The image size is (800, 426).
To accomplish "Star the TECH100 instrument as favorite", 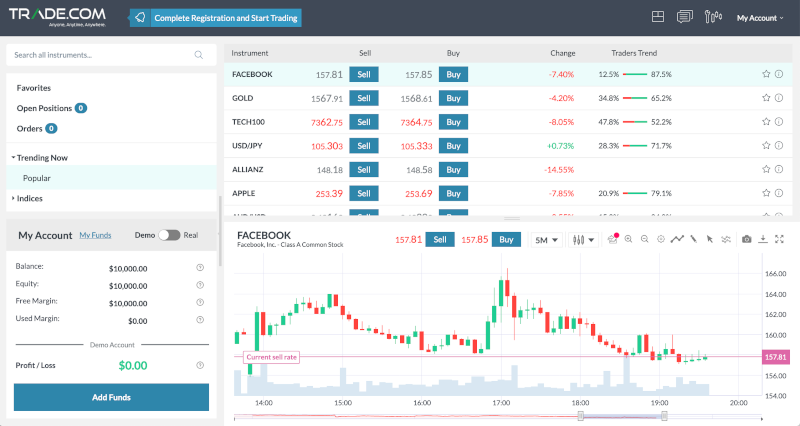I will [766, 122].
